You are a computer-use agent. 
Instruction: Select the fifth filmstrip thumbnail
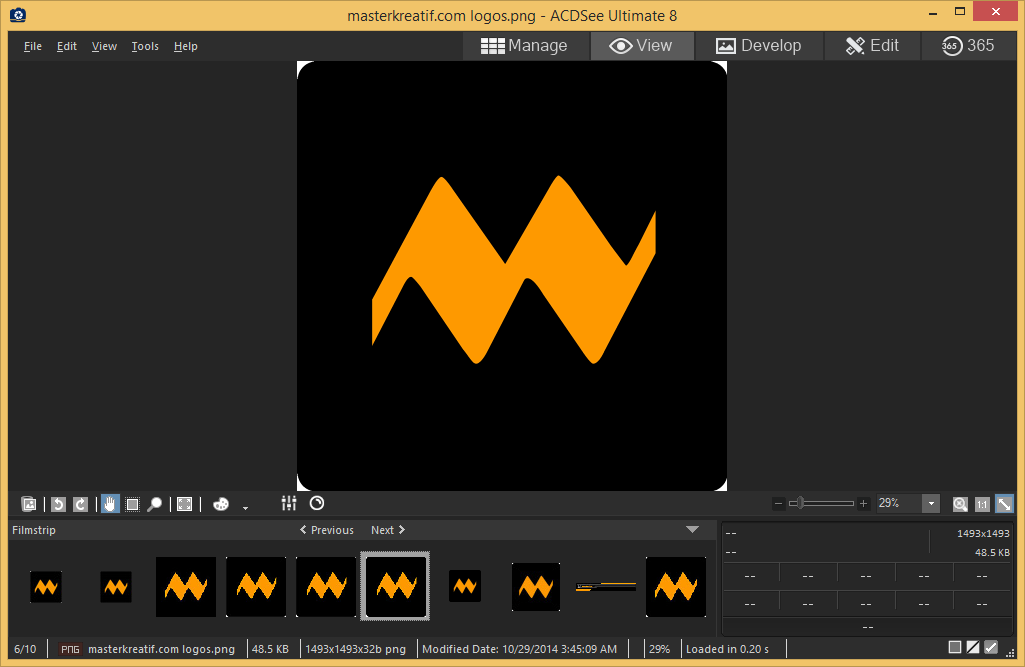(326, 587)
